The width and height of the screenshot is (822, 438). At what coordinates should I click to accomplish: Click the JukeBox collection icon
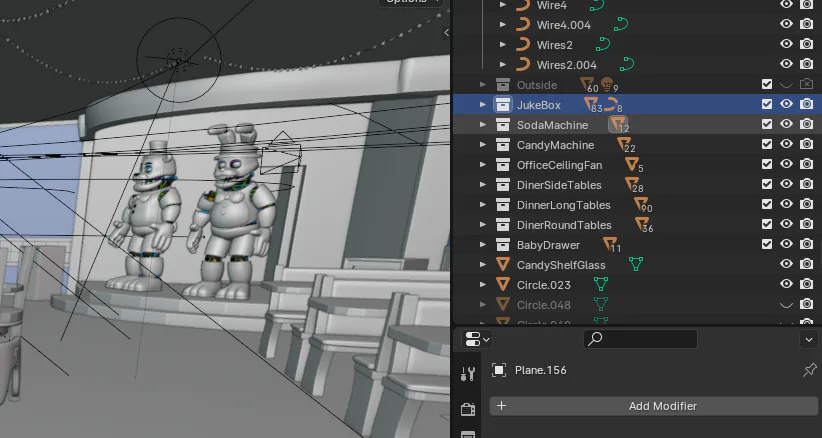point(503,105)
